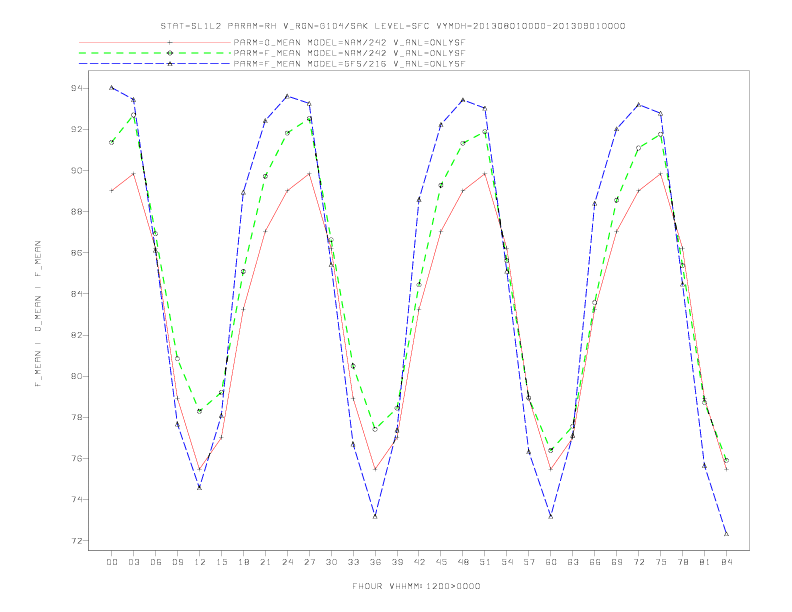This screenshot has width=792, height=612.
Task: Click x-axis tick label 75
Action: (x=661, y=562)
